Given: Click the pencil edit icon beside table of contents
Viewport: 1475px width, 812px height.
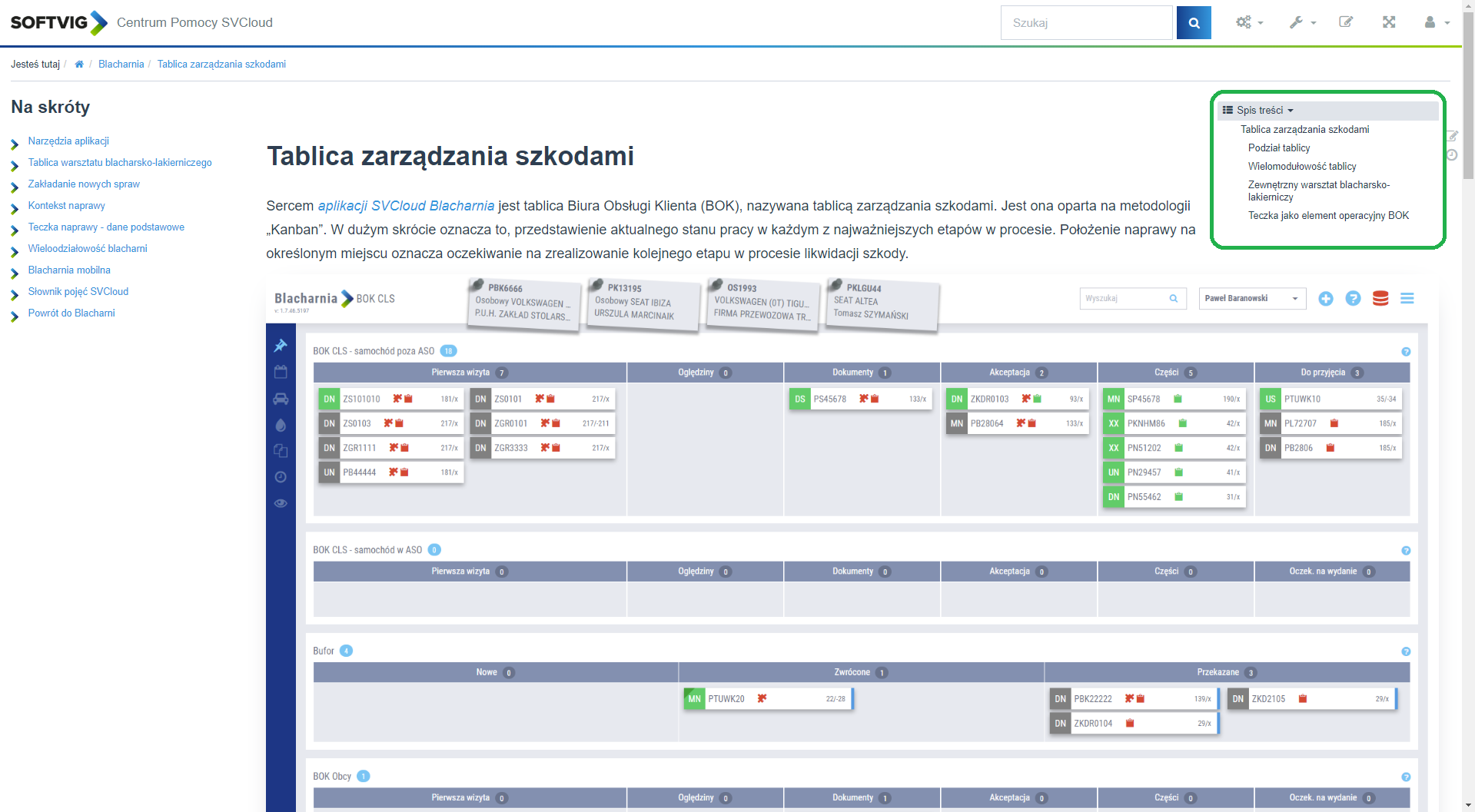Looking at the screenshot, I should pyautogui.click(x=1452, y=136).
